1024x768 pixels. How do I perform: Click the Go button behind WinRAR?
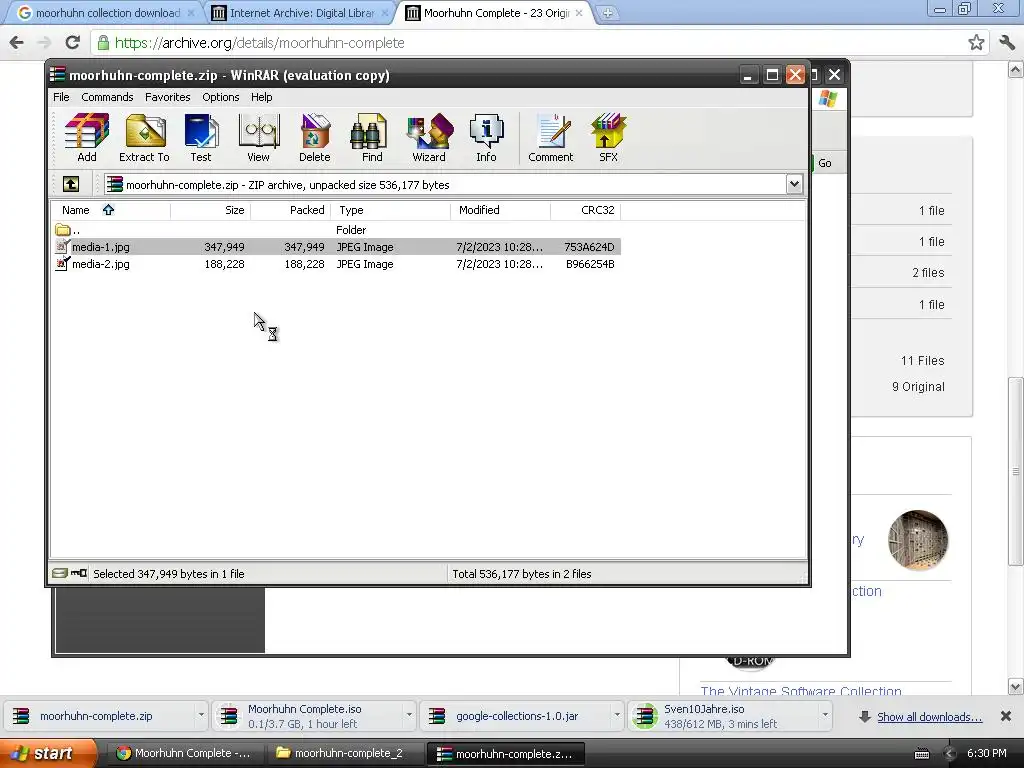click(x=825, y=163)
